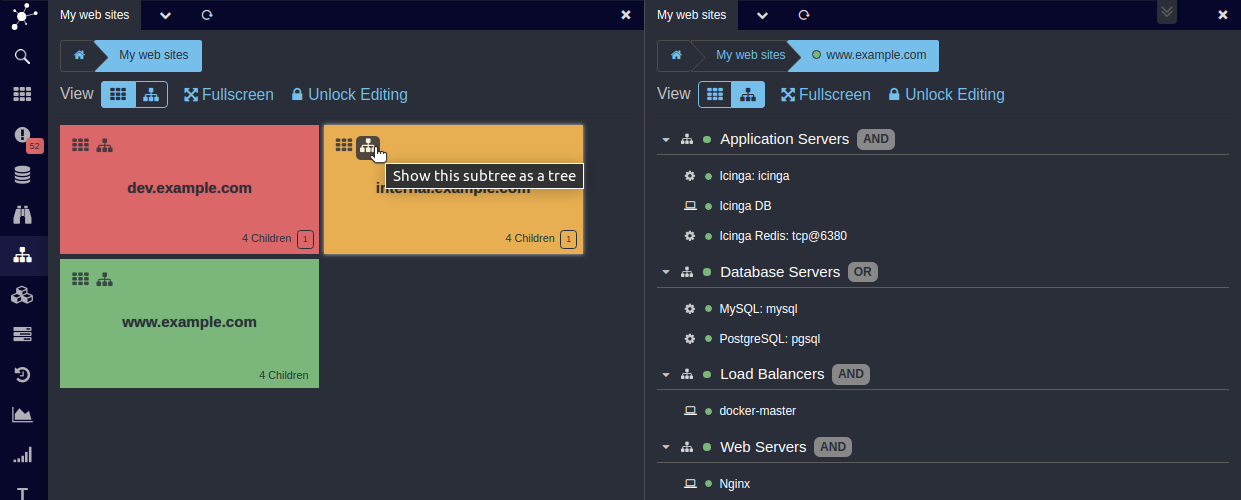Image resolution: width=1241 pixels, height=500 pixels.
Task: Click the area chart icon in sidebar
Action: [x=22, y=414]
